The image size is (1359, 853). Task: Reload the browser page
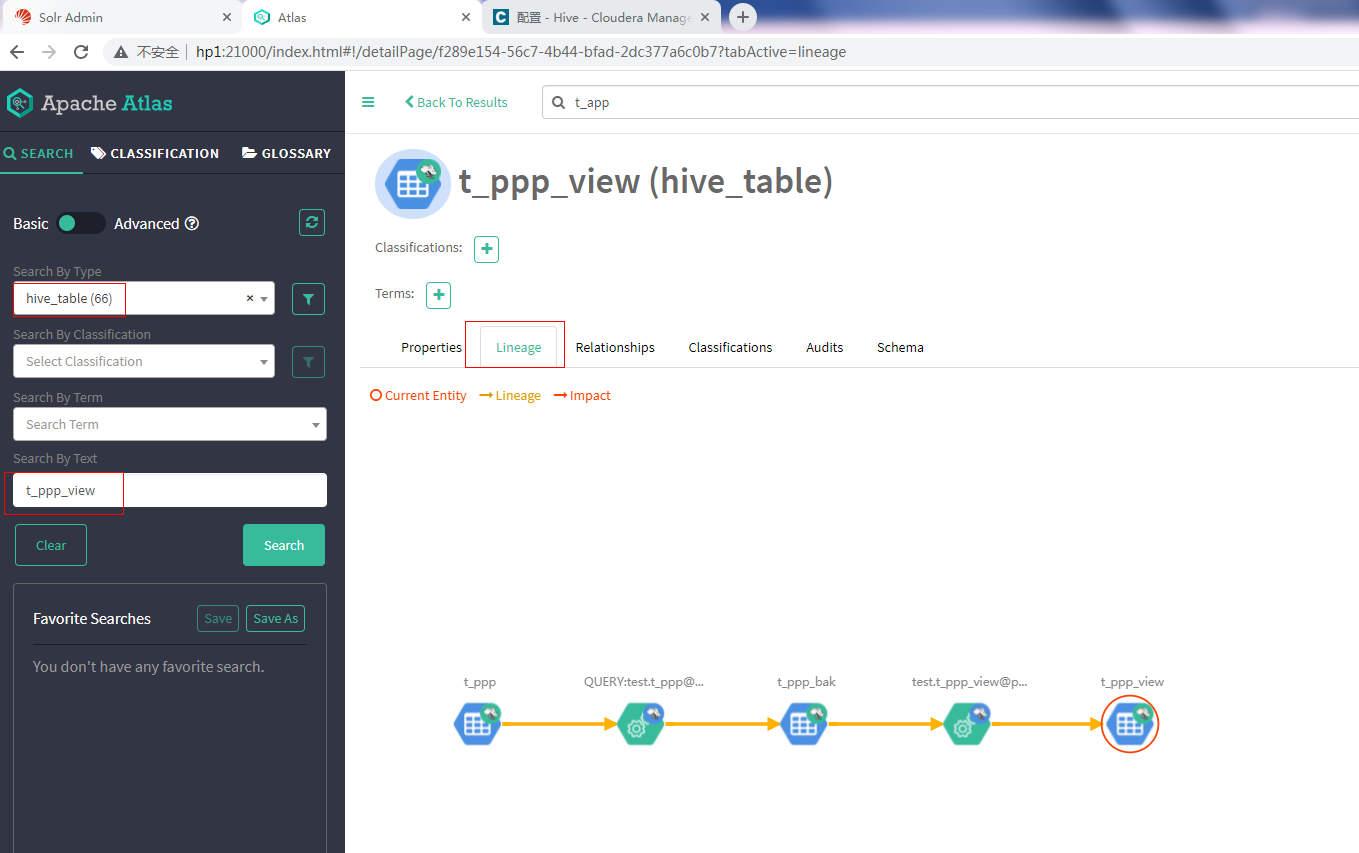click(81, 52)
